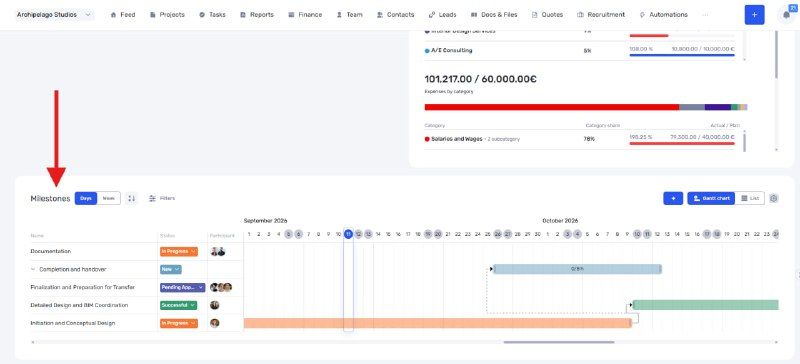The width and height of the screenshot is (800, 364).
Task: Open the Finance section
Action: click(x=305, y=15)
